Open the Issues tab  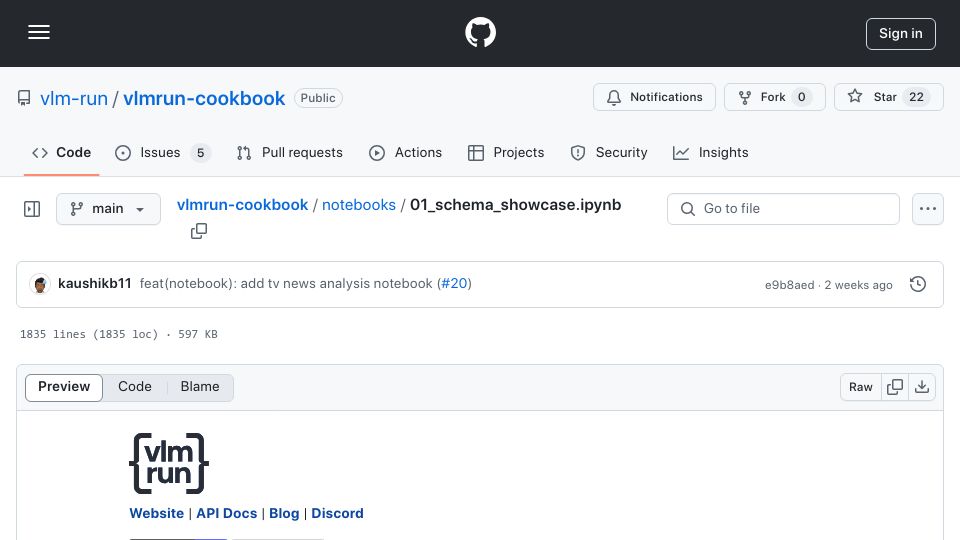[x=163, y=152]
